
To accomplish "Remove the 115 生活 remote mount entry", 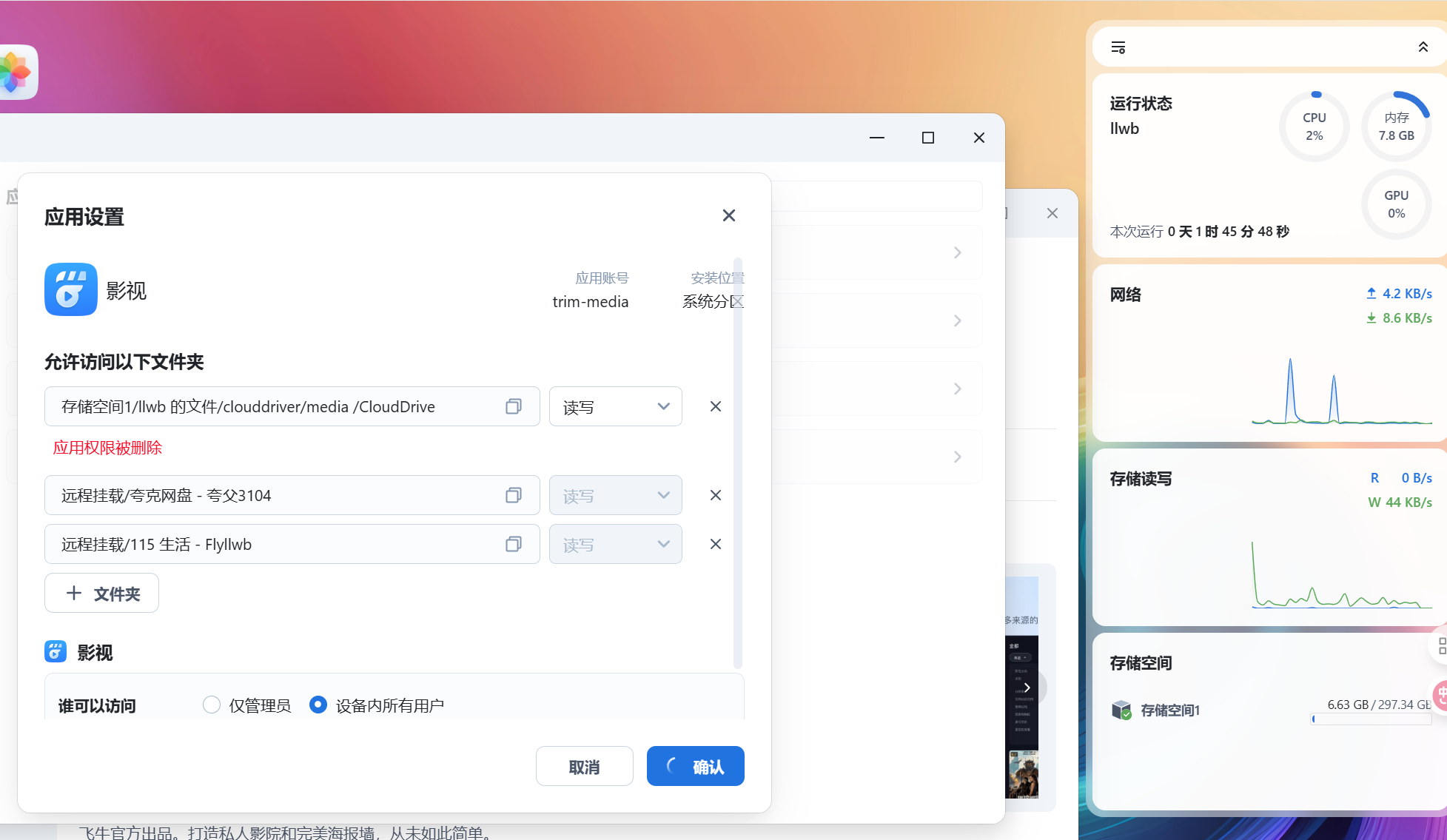I will pos(715,544).
